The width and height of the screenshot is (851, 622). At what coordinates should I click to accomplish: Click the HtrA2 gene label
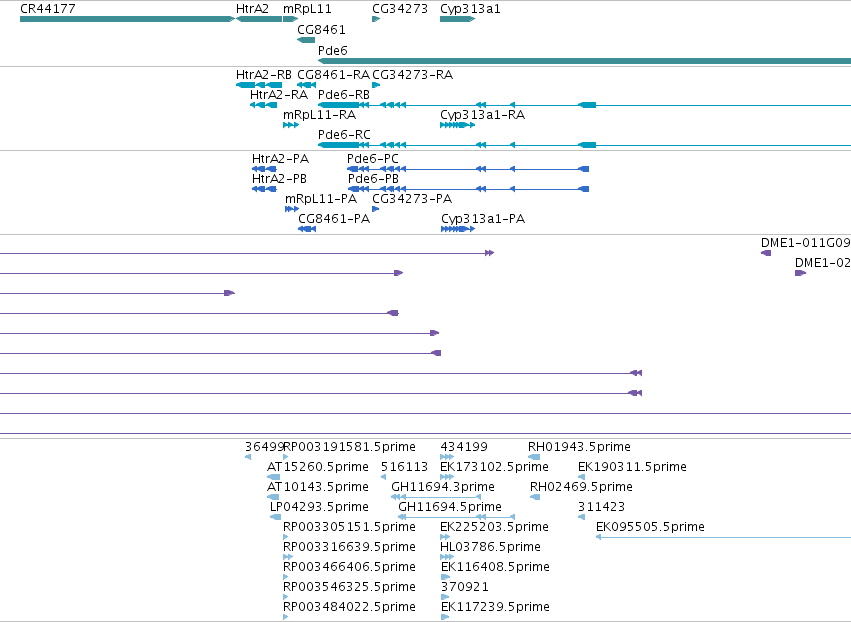pyautogui.click(x=252, y=9)
